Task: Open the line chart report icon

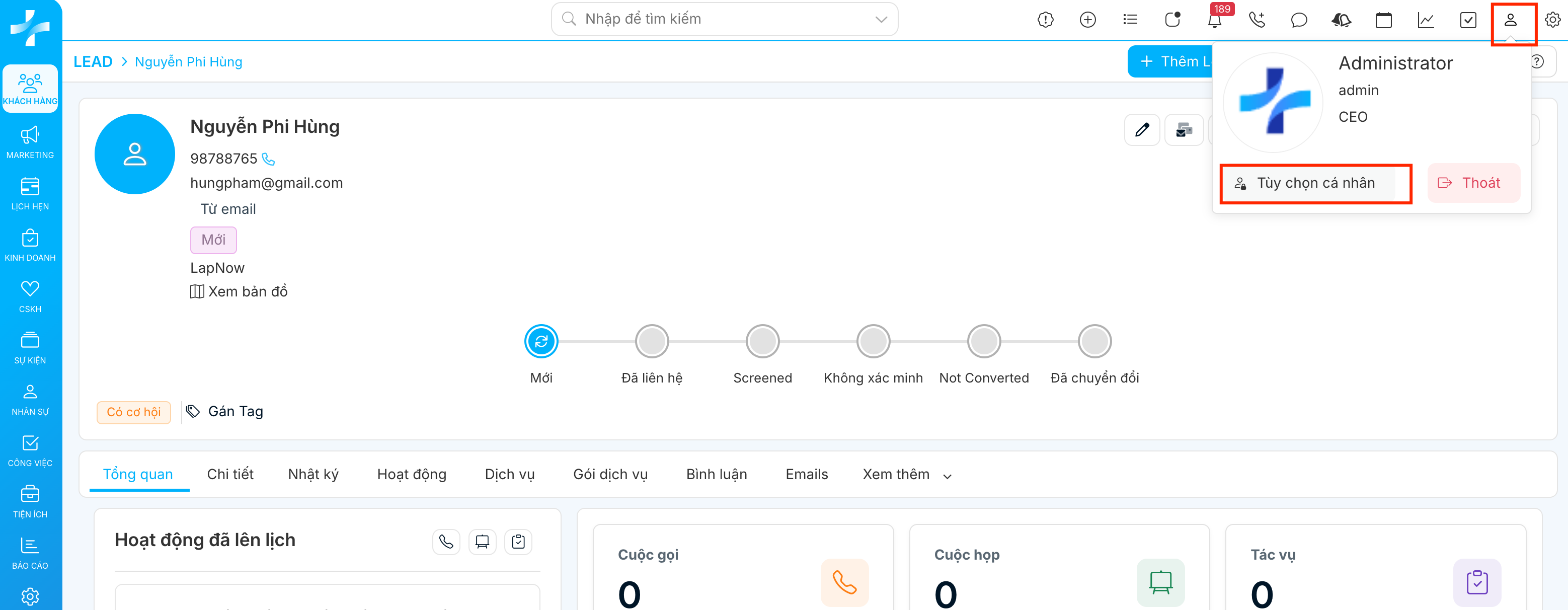Action: (1426, 20)
